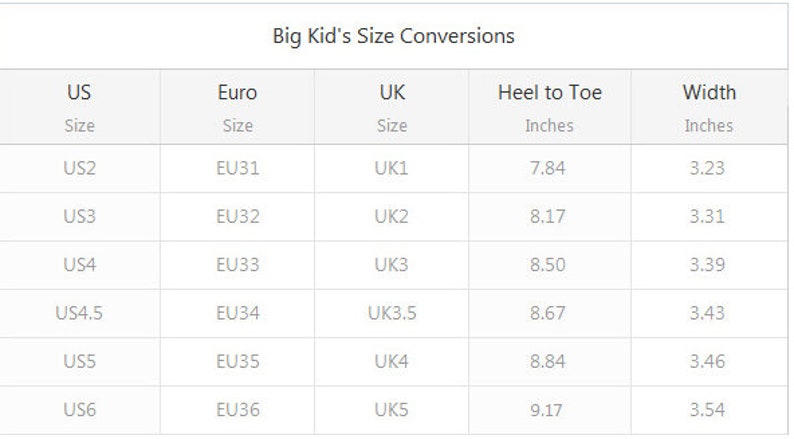
Task: Click the Big Kid's Size Conversions title
Action: (x=393, y=36)
